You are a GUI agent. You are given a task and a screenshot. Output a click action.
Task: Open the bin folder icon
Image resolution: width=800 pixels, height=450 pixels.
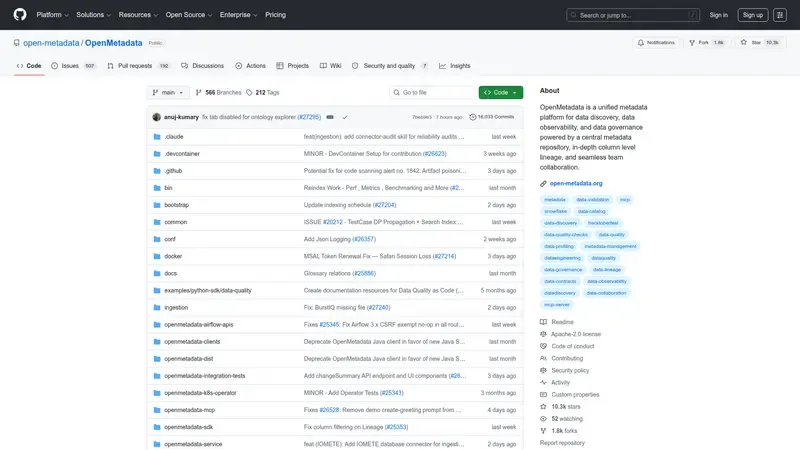point(157,188)
